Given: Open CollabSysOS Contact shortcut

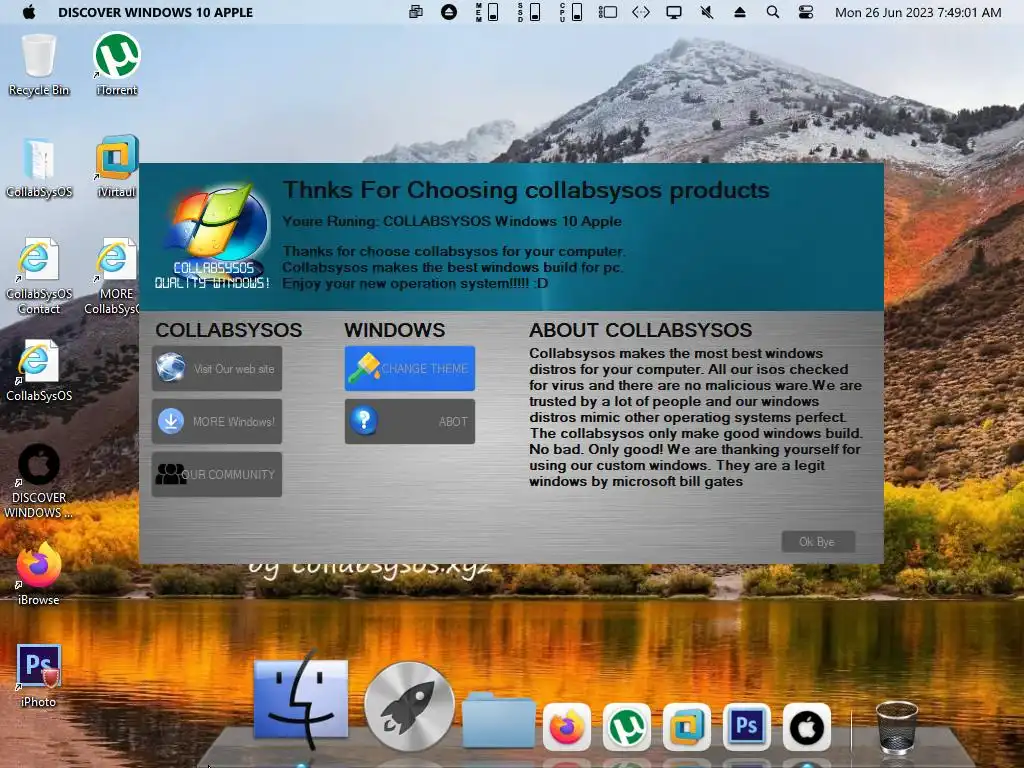Looking at the screenshot, I should [x=39, y=276].
